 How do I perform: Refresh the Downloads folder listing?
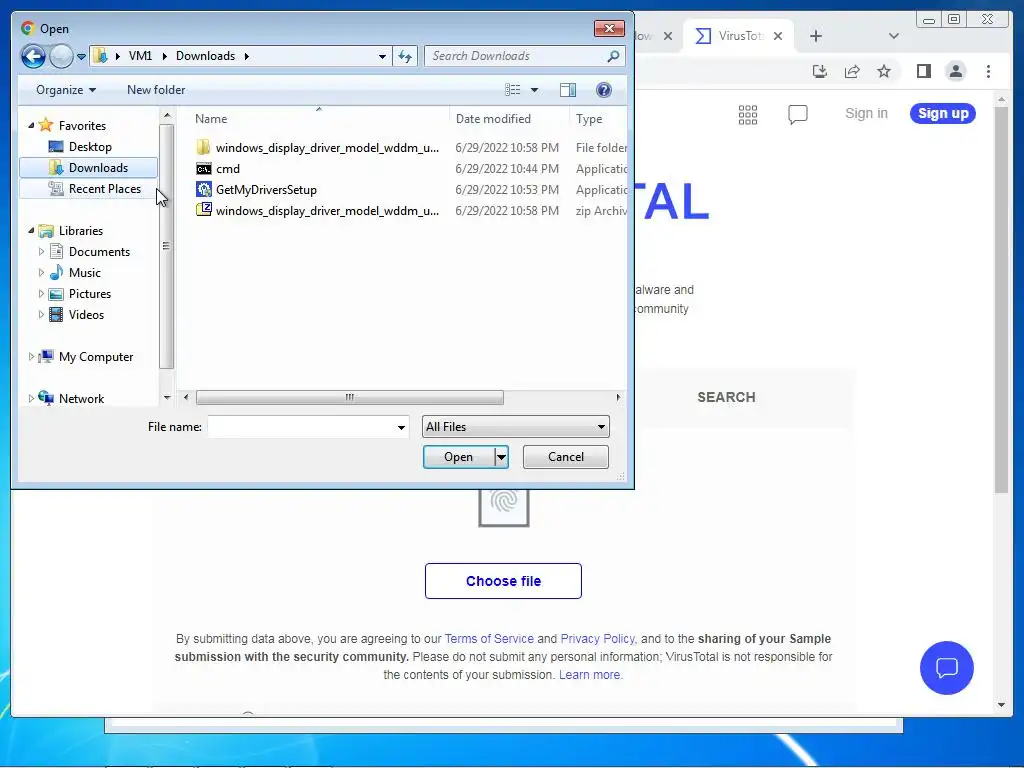point(406,56)
